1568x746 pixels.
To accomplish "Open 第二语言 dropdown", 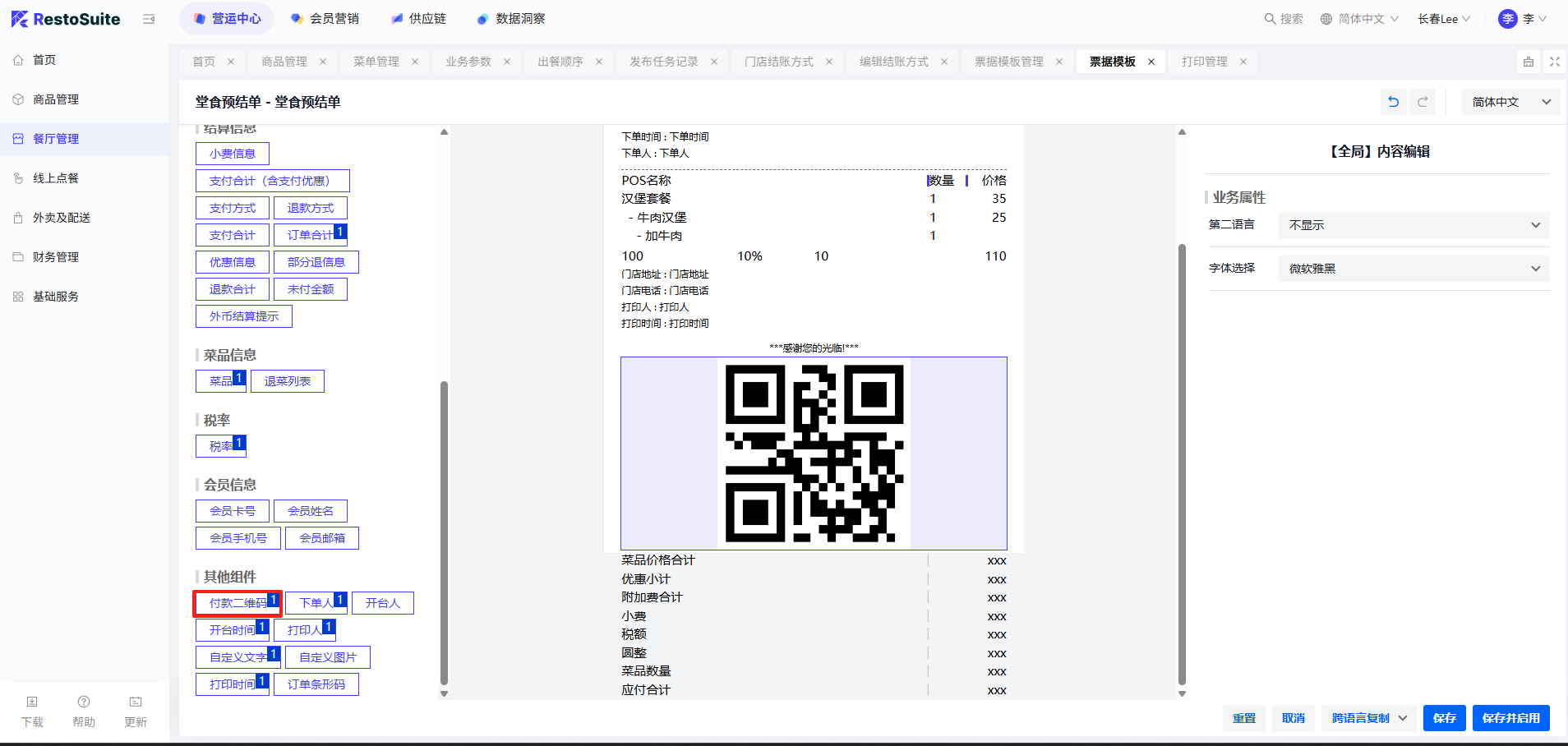I will coord(1414,225).
